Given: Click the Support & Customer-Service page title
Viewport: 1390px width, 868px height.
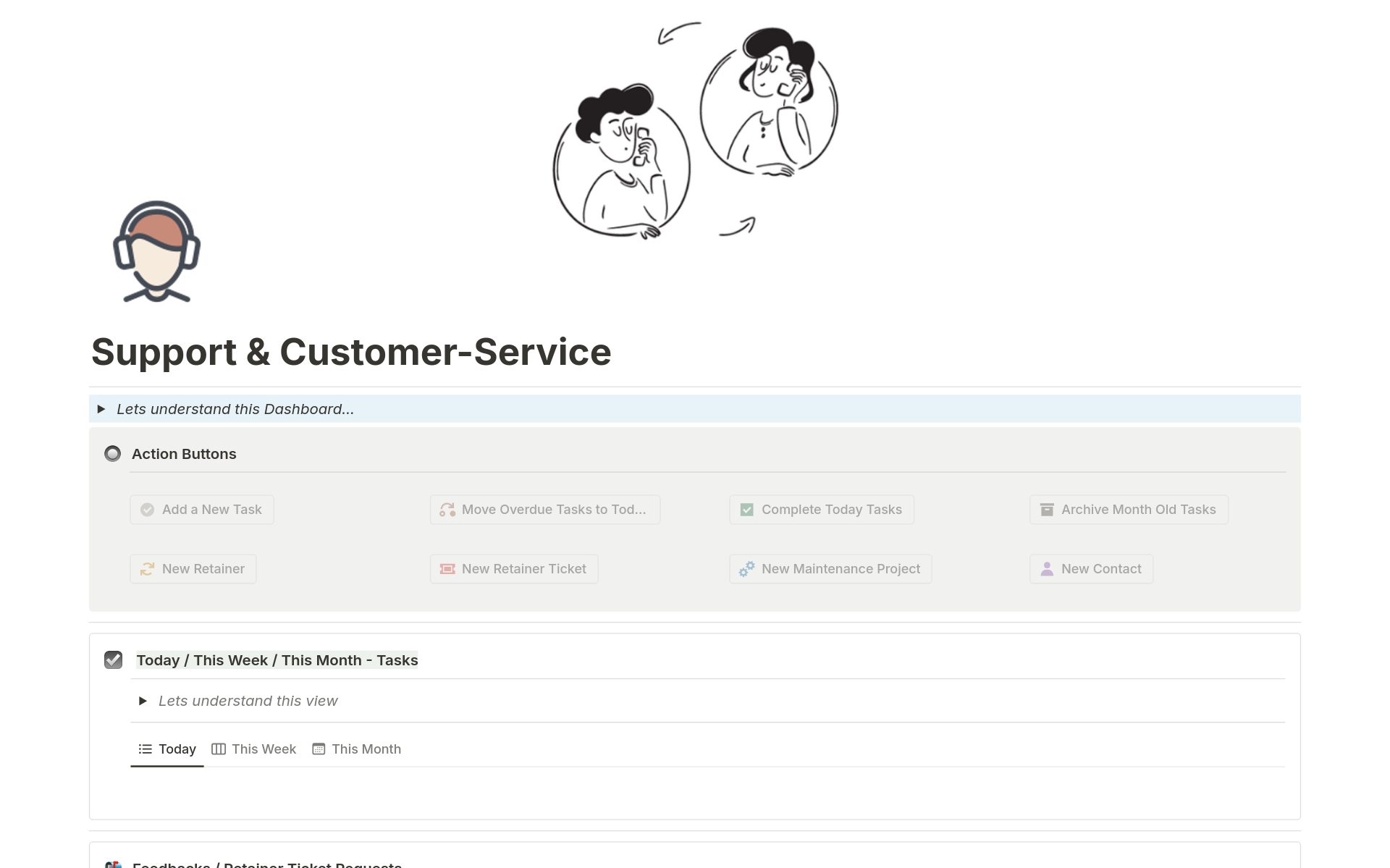Looking at the screenshot, I should [351, 352].
